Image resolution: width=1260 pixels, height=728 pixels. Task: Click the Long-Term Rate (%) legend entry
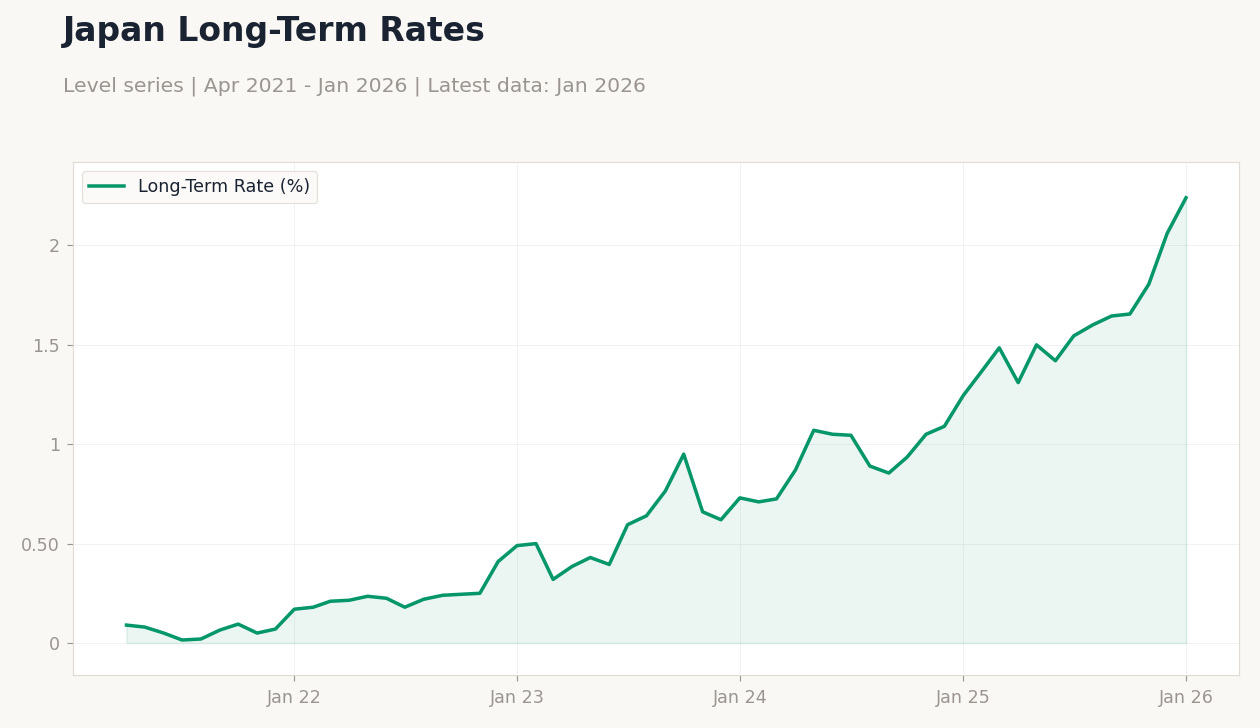pos(200,187)
